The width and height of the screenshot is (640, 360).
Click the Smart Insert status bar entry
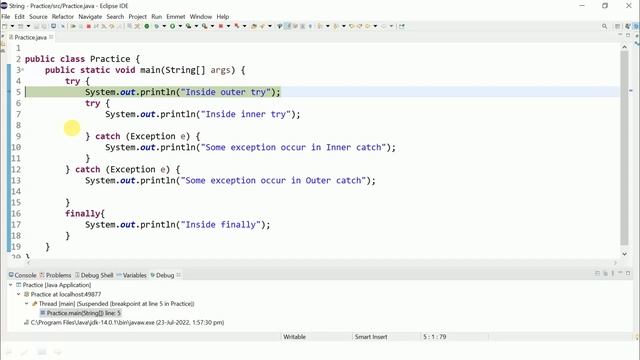[371, 337]
